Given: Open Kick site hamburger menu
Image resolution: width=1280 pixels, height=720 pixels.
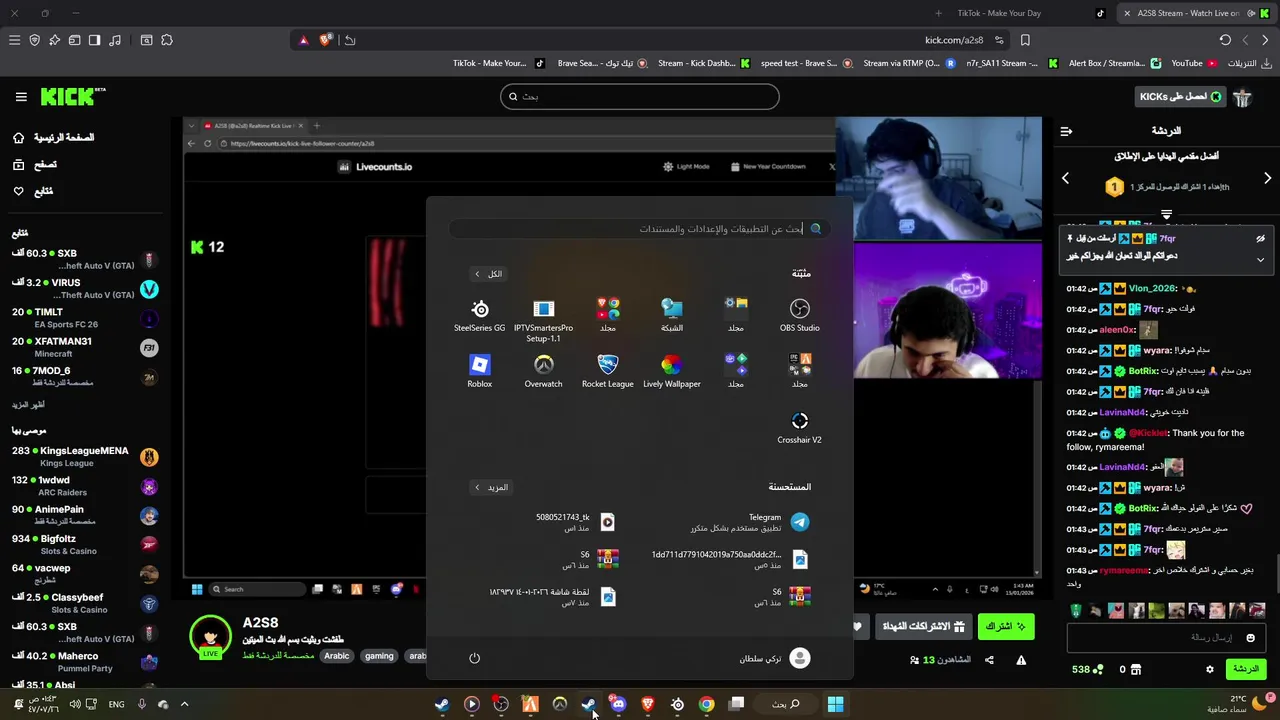Looking at the screenshot, I should [x=21, y=97].
